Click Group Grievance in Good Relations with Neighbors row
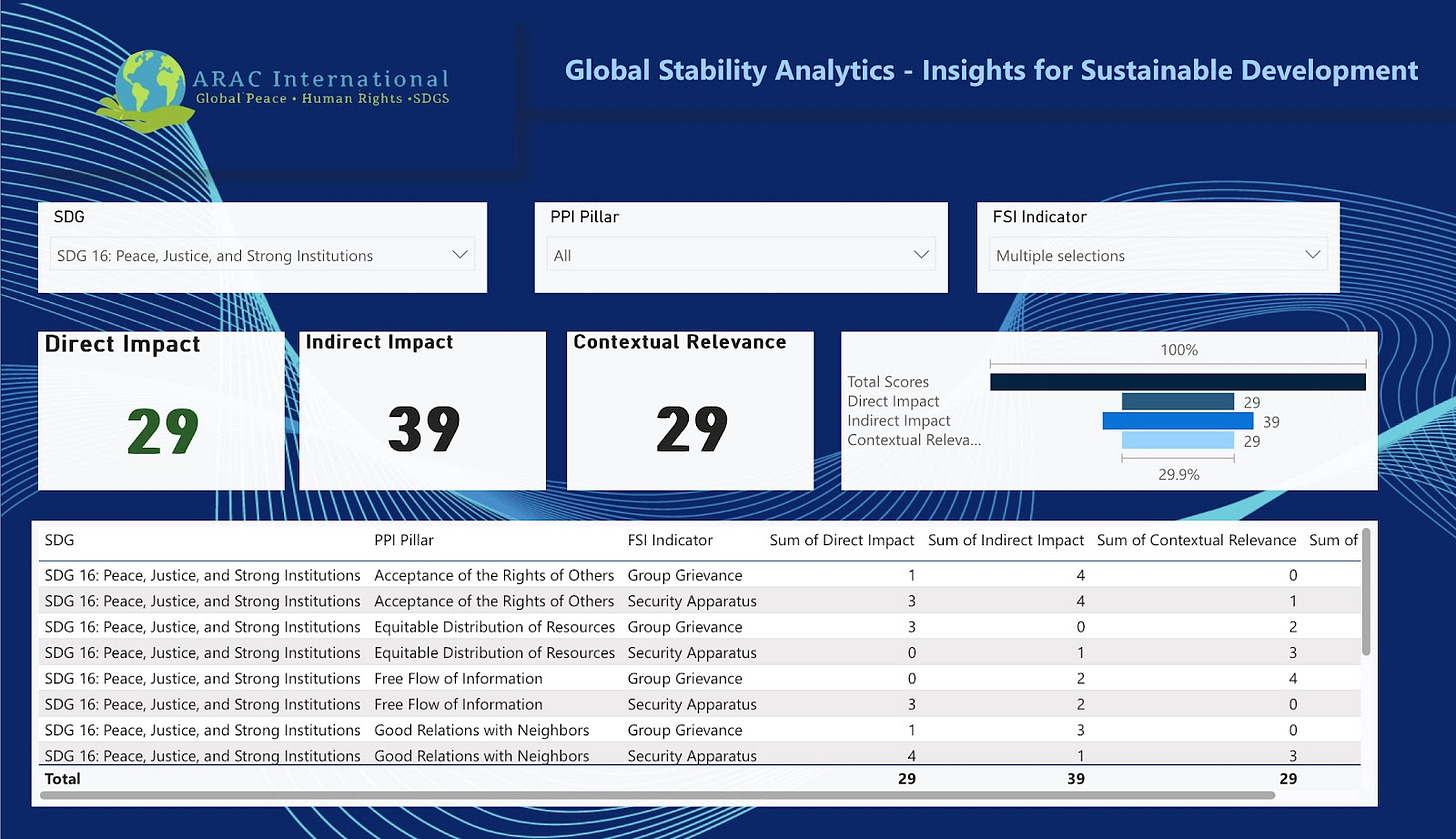Screen dimensions: 1456x839 point(685,730)
